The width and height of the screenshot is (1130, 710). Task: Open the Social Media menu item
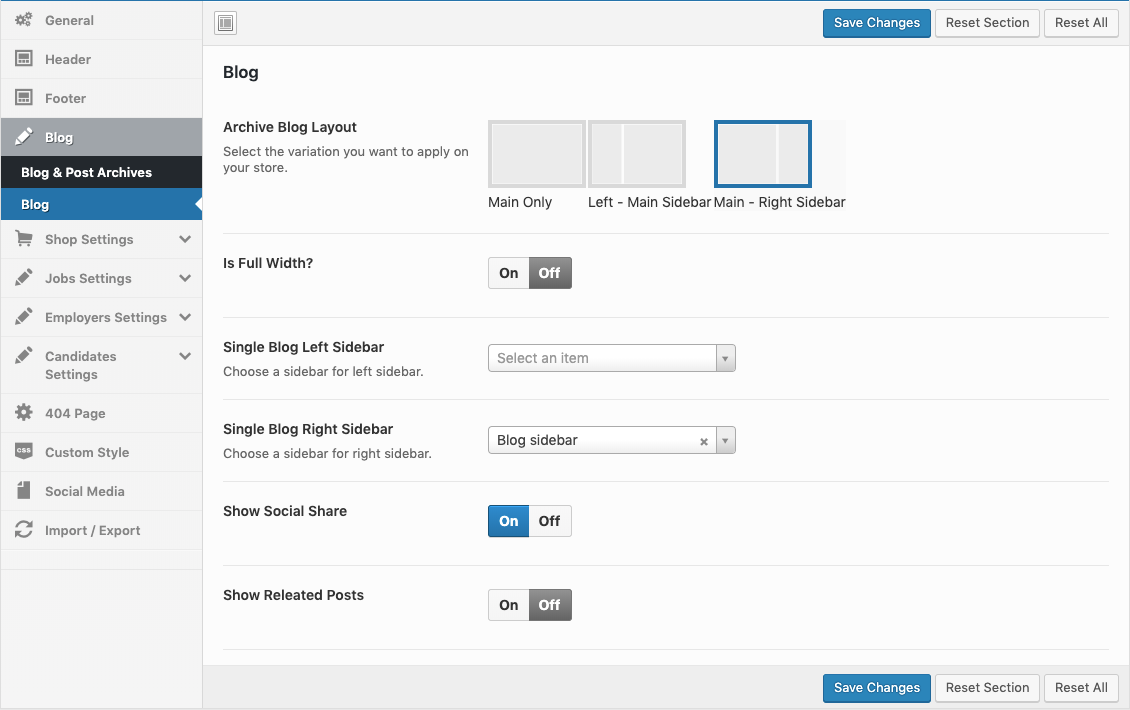point(85,491)
